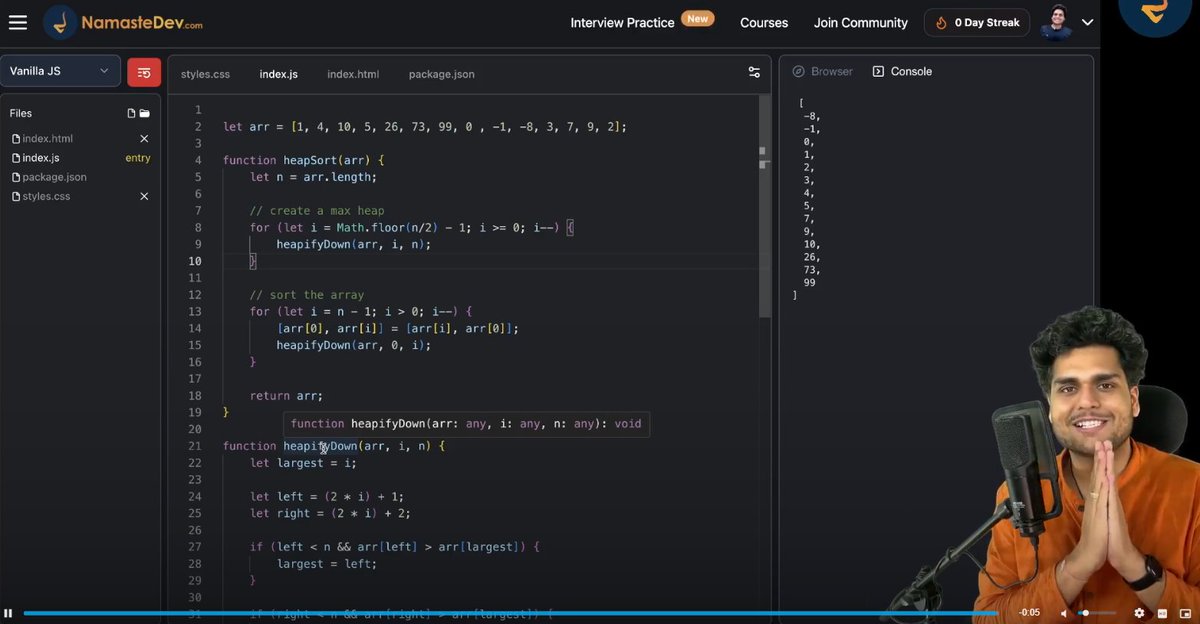This screenshot has height=624, width=1200.
Task: Click the value -8 in console output
Action: 812,116
